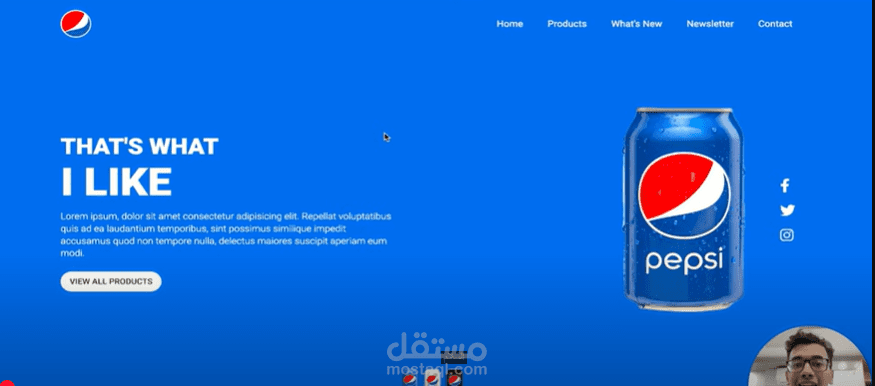The width and height of the screenshot is (875, 386).
Task: Open the Contact nav link
Action: 775,24
